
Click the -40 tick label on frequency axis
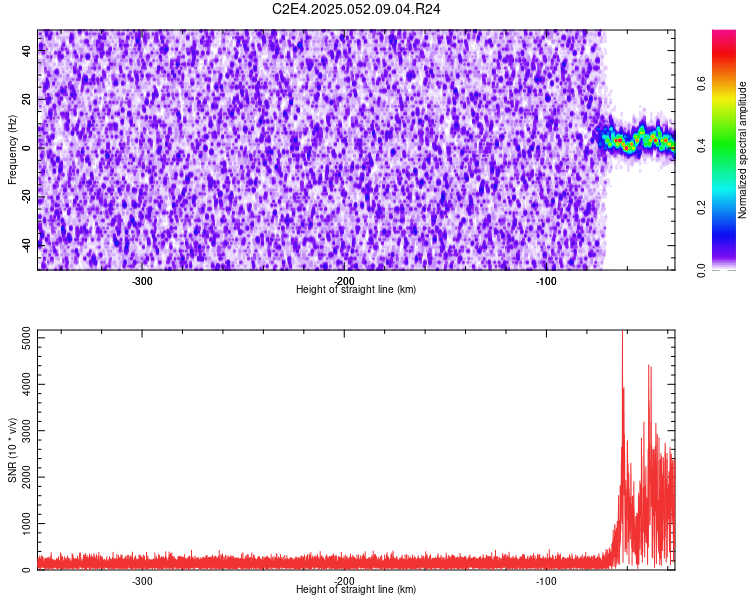coord(27,245)
